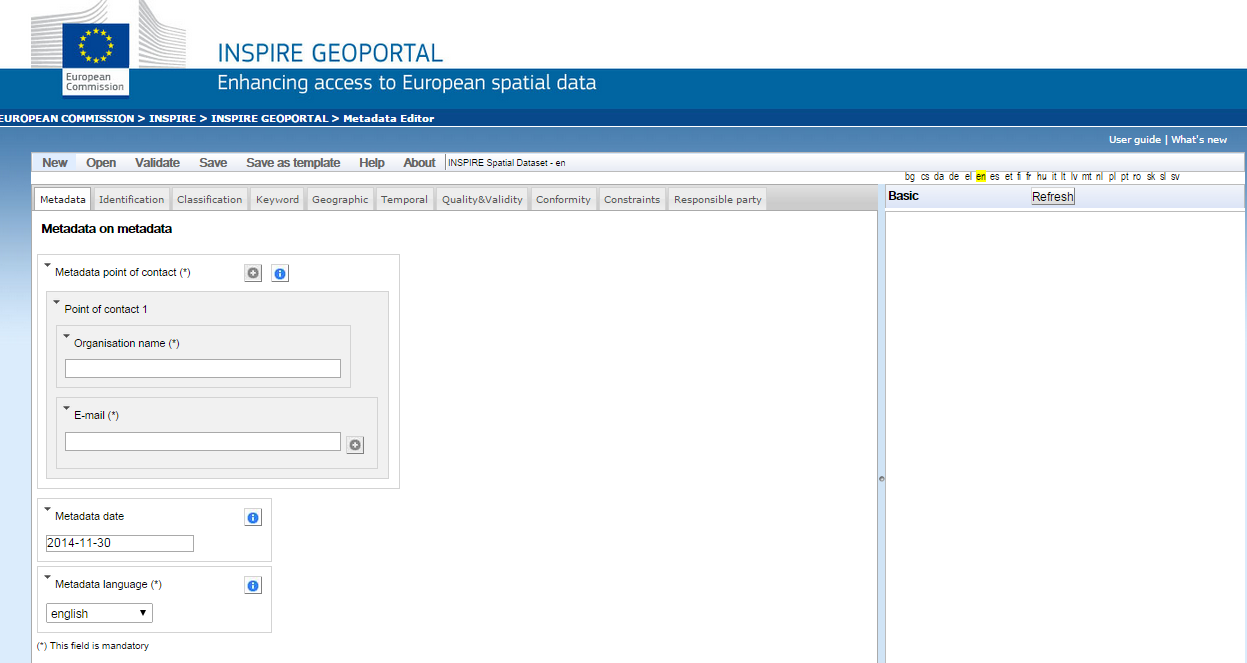Go to INSPIRE breadcrumb link
Screen dimensions: 1247x663
point(174,118)
